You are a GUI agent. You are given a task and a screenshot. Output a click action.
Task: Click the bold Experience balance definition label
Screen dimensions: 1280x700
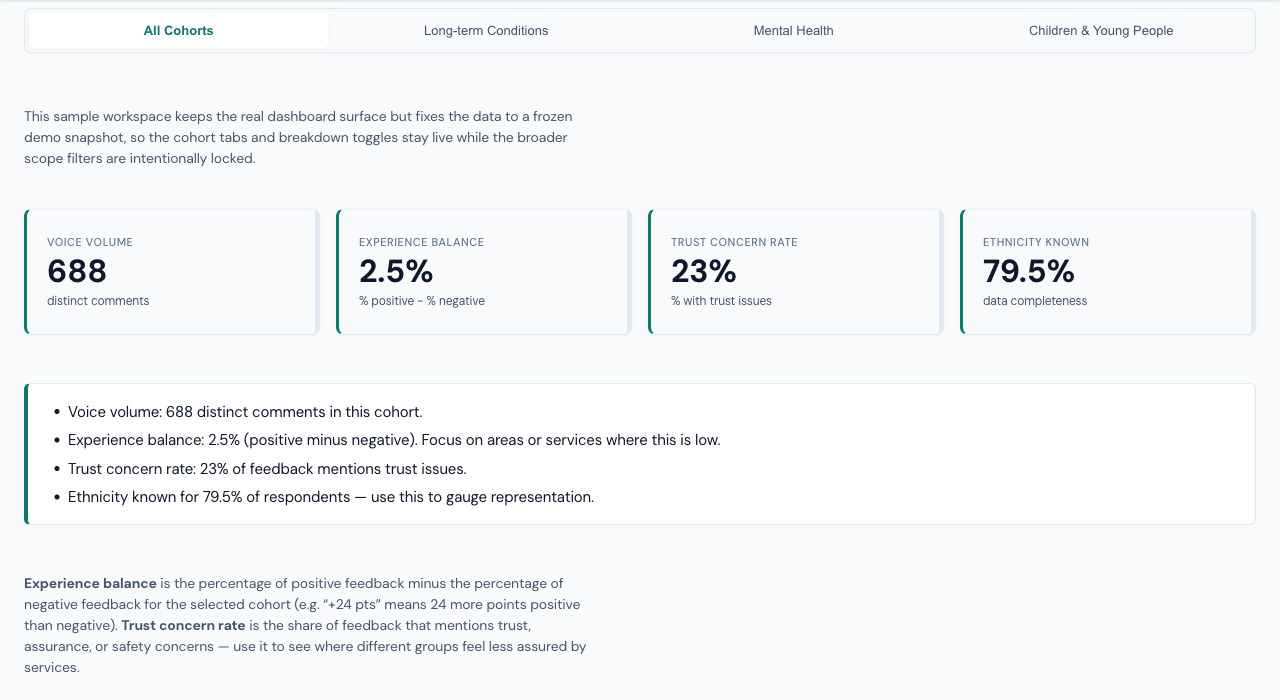90,583
